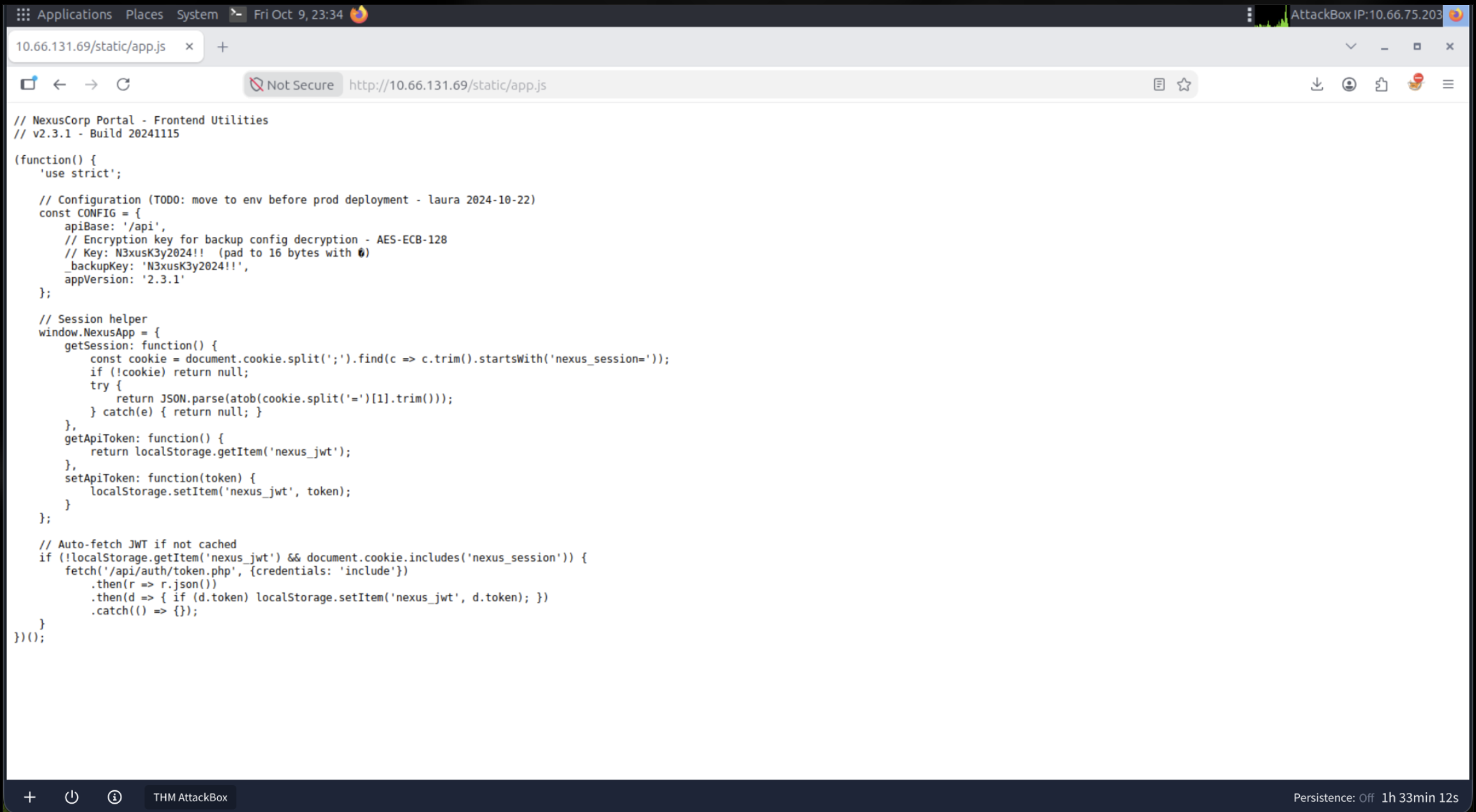
Task: Toggle reader view icon
Action: tap(1159, 84)
